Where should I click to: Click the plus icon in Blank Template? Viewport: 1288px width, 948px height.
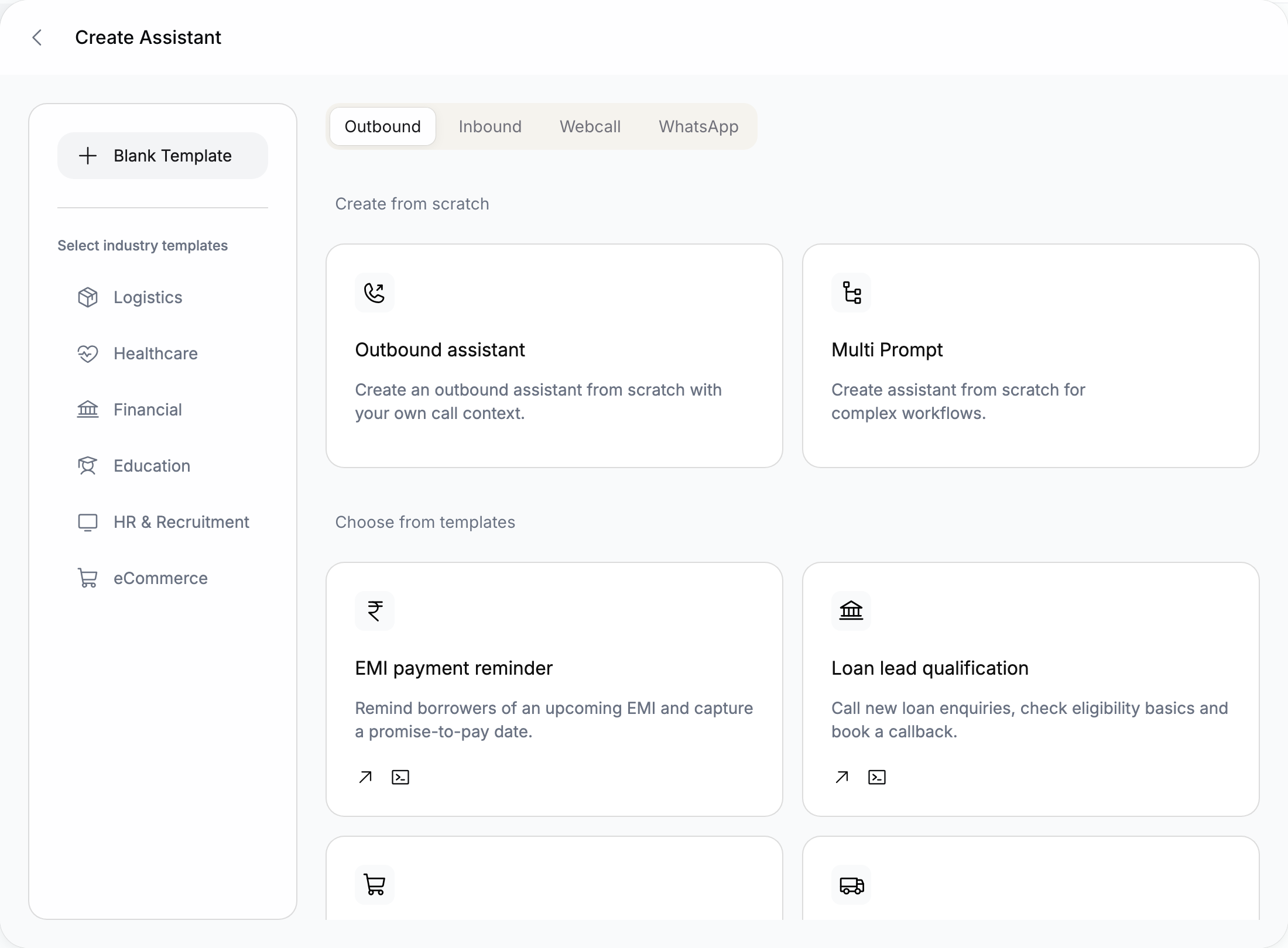(x=88, y=156)
